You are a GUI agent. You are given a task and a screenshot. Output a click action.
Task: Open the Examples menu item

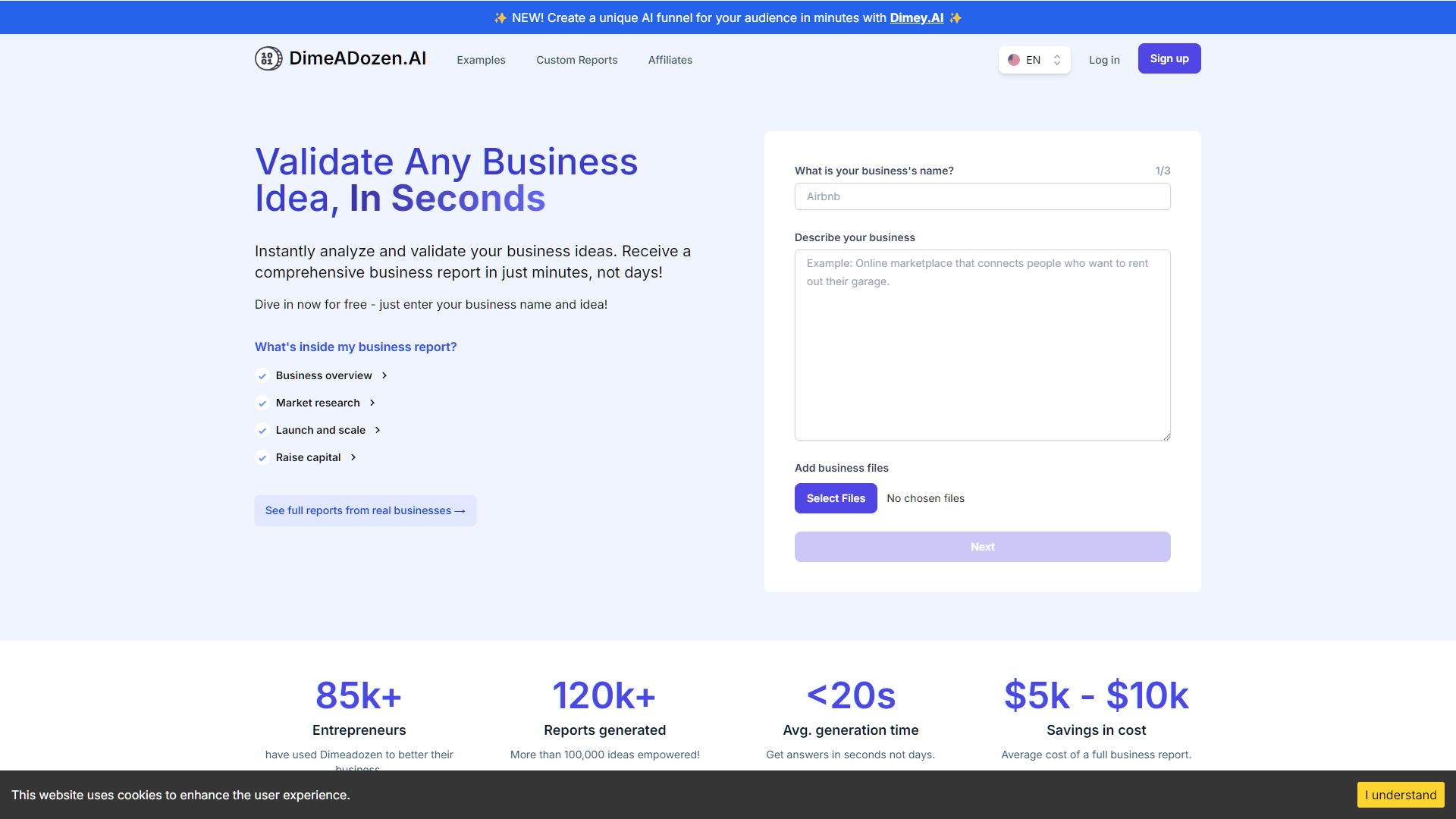click(x=481, y=60)
